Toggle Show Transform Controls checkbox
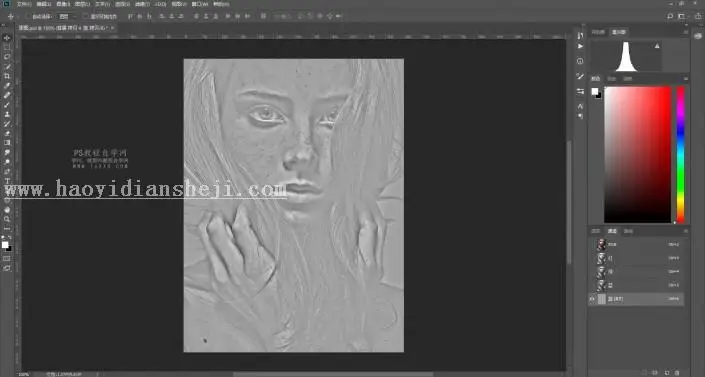This screenshot has height=377, width=705. point(86,17)
